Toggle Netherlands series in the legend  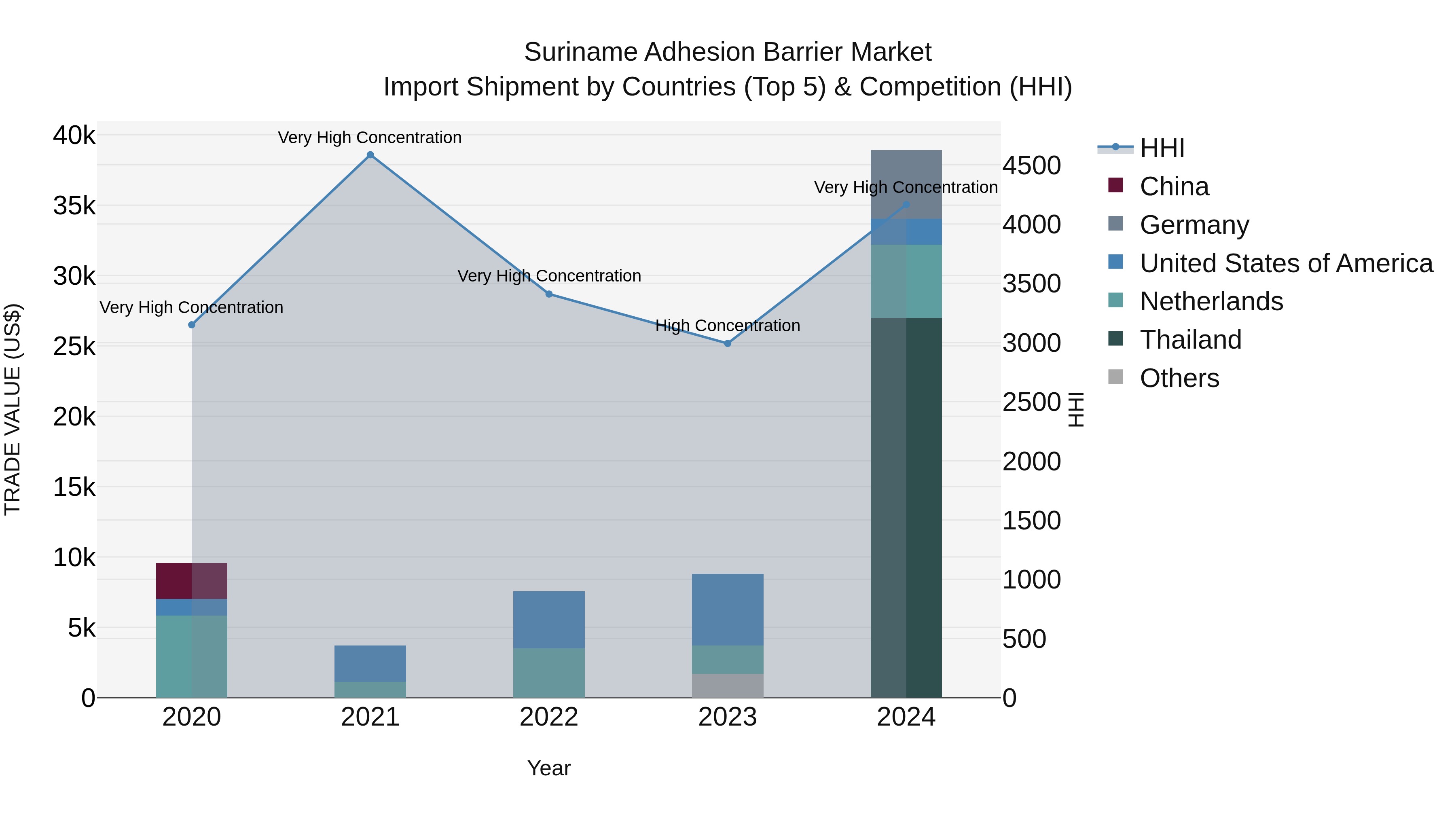1196,301
